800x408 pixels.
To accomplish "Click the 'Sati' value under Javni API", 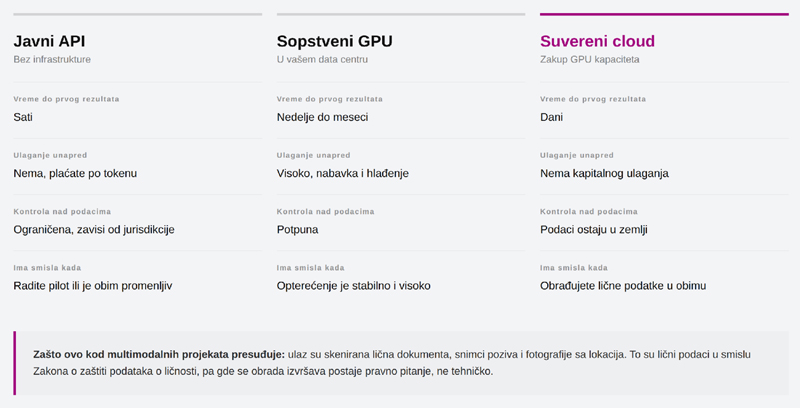I will (x=23, y=117).
